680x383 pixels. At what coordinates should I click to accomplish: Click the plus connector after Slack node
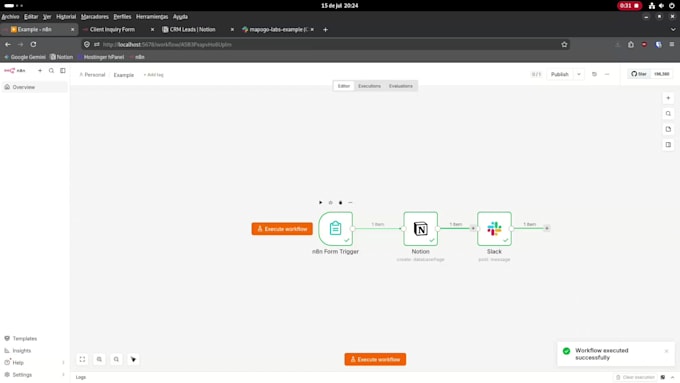click(x=547, y=228)
